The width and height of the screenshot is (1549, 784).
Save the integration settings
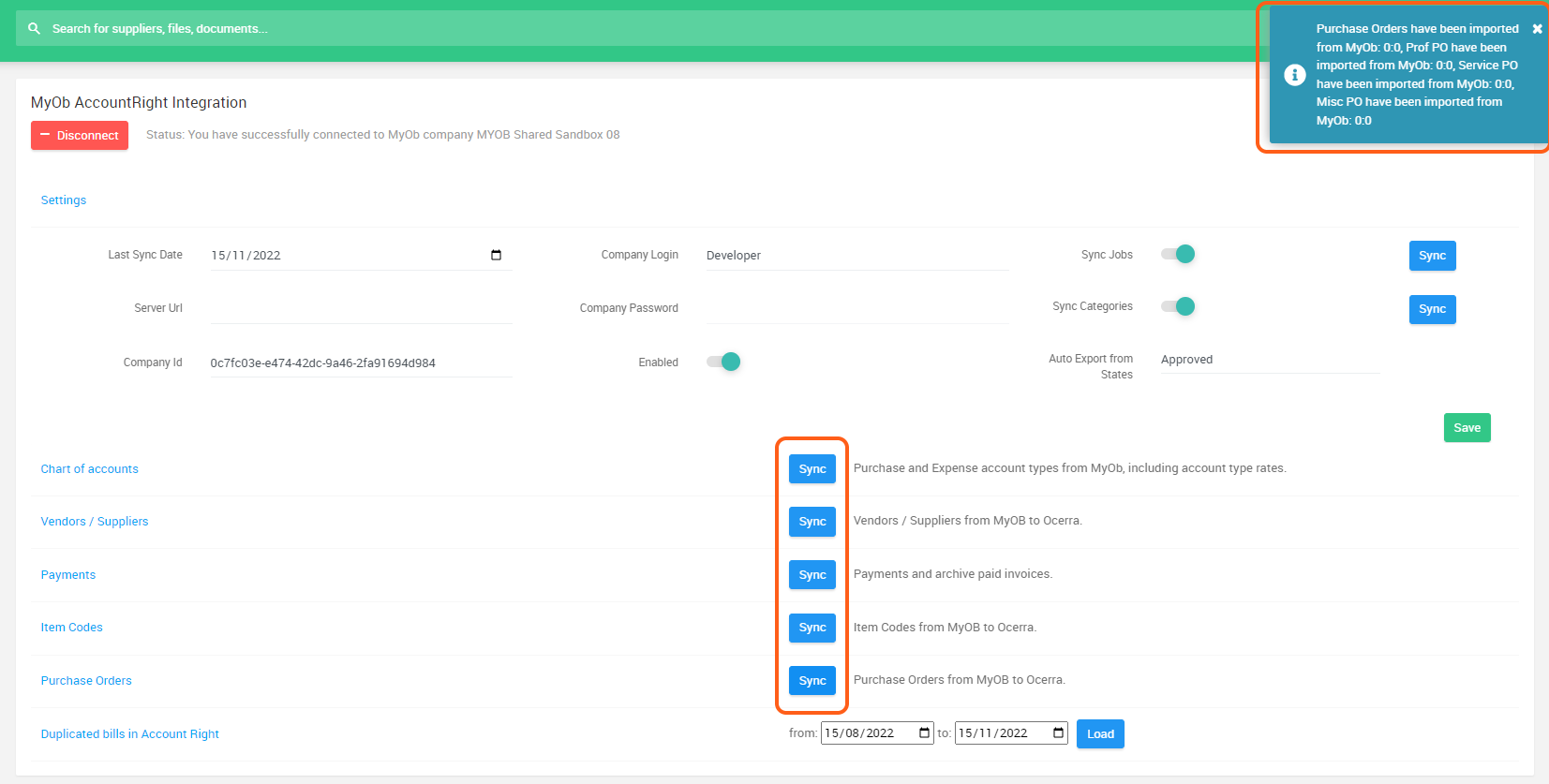point(1467,428)
